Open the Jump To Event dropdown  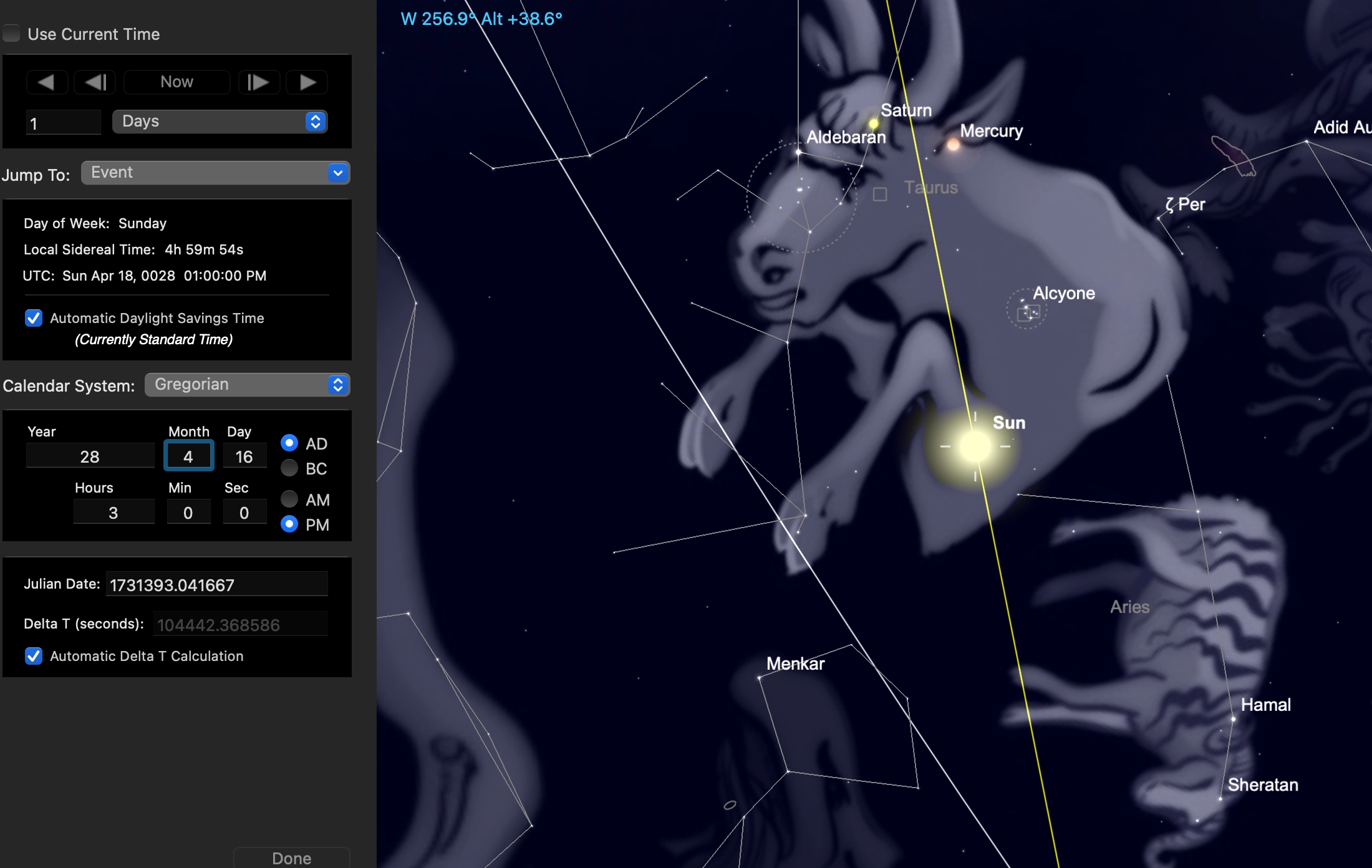(215, 173)
